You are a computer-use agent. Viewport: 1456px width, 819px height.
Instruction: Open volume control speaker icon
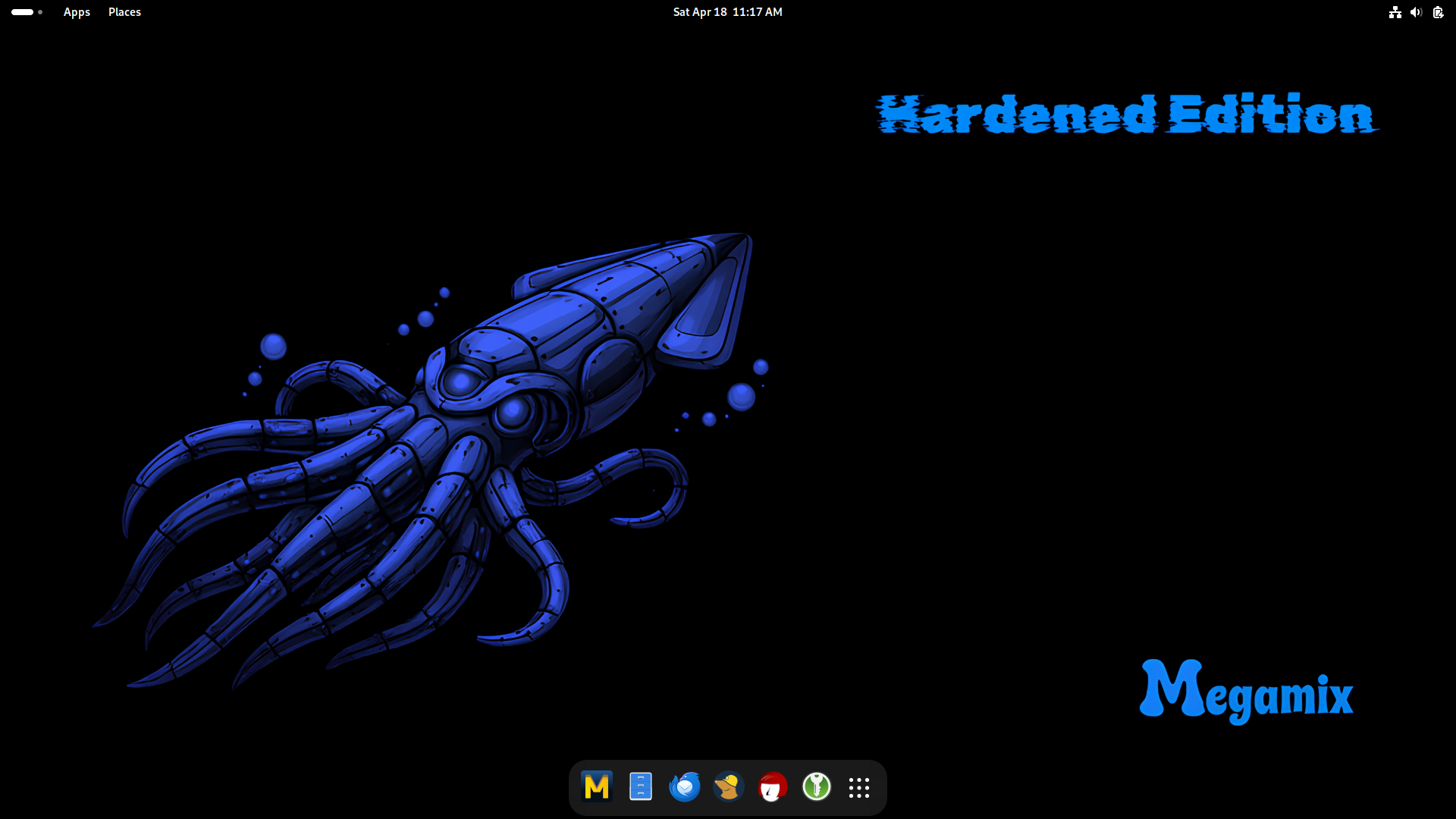[x=1416, y=12]
